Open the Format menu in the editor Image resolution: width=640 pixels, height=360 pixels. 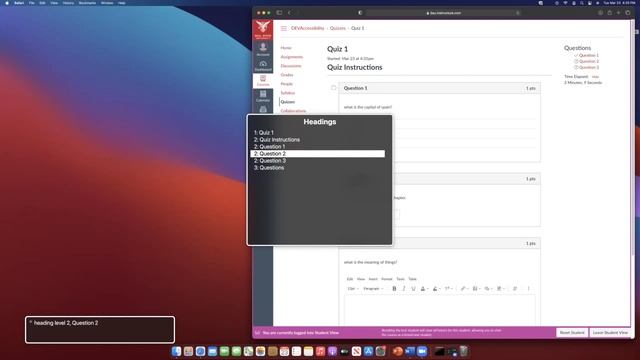(x=387, y=279)
